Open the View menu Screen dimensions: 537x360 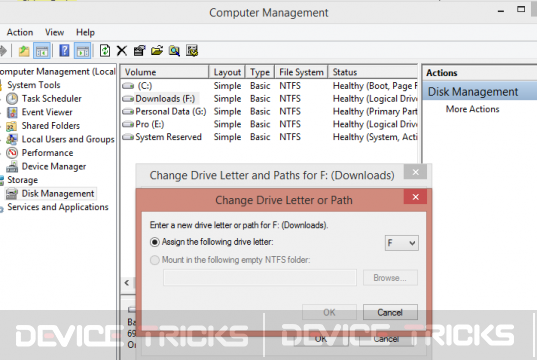point(54,32)
